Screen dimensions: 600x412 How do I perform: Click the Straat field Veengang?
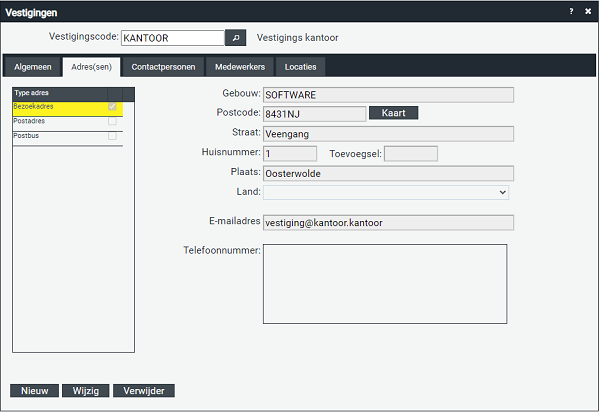tap(388, 134)
